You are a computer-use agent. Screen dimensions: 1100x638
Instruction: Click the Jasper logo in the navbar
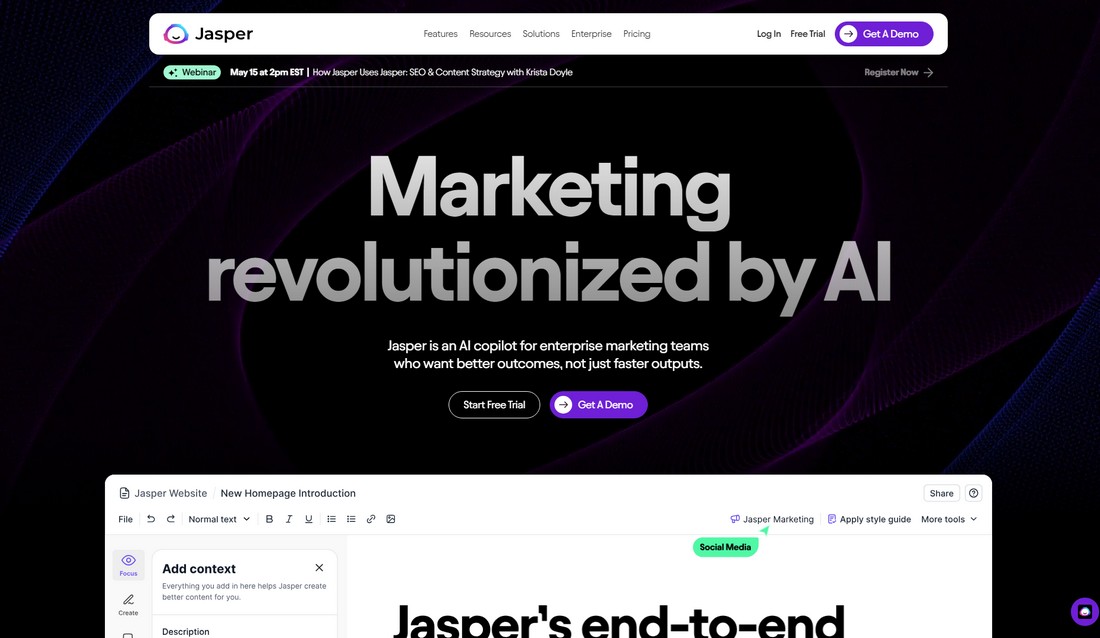pos(208,34)
